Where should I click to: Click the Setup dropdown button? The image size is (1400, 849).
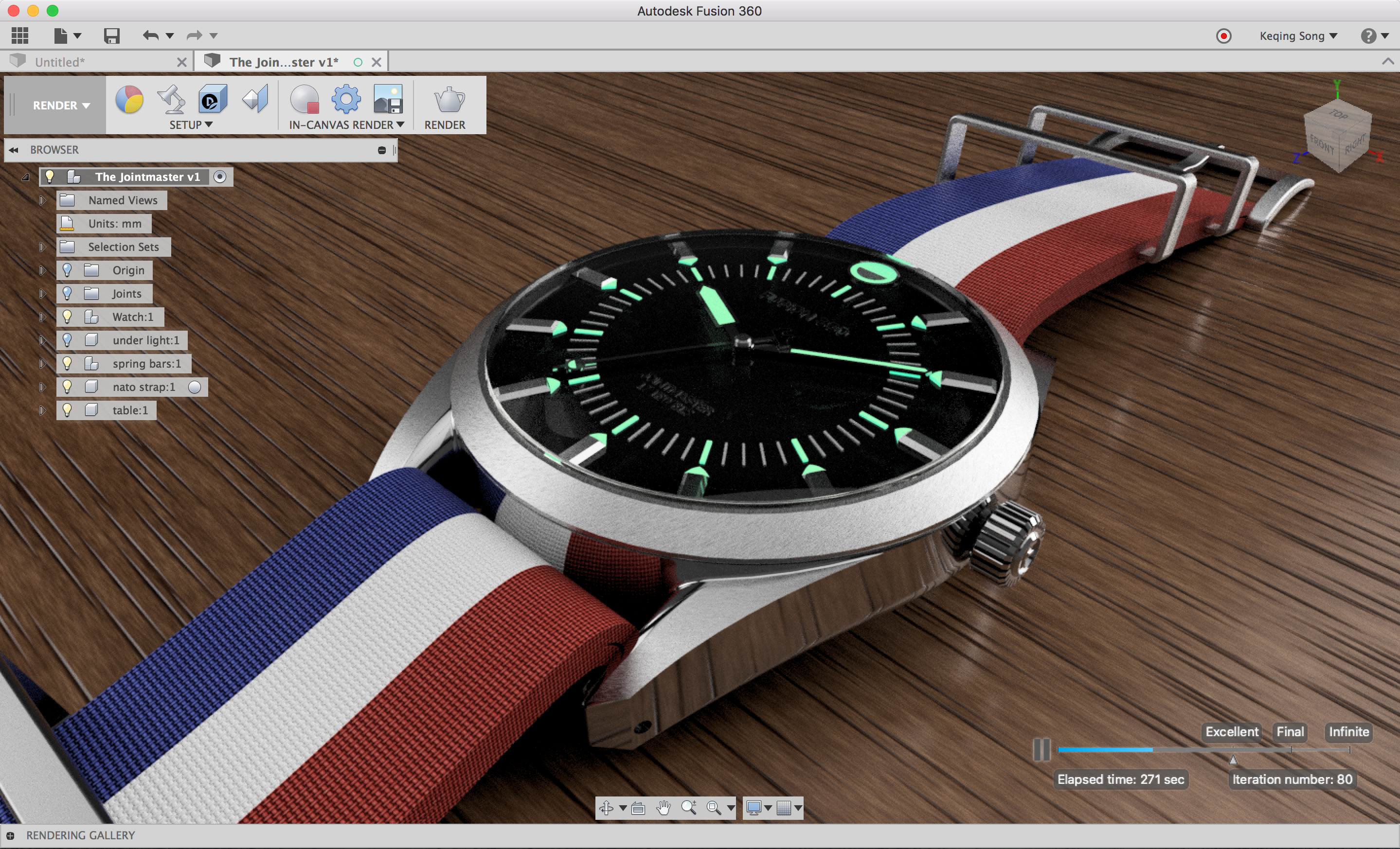tap(190, 124)
